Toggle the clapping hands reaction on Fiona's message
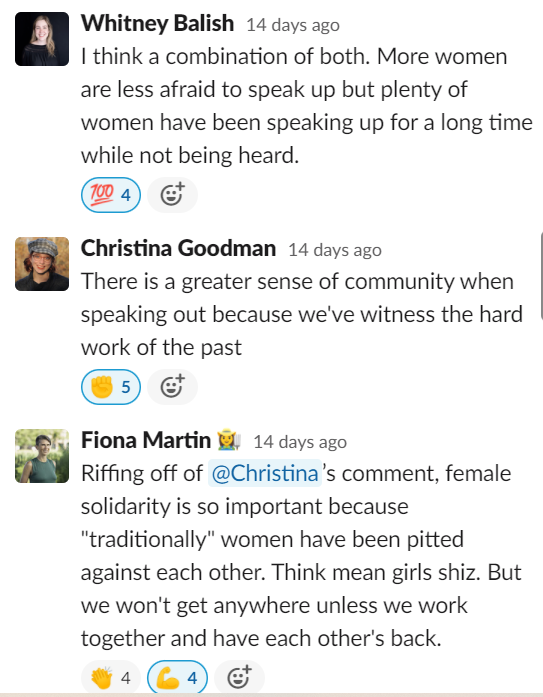 111,678
